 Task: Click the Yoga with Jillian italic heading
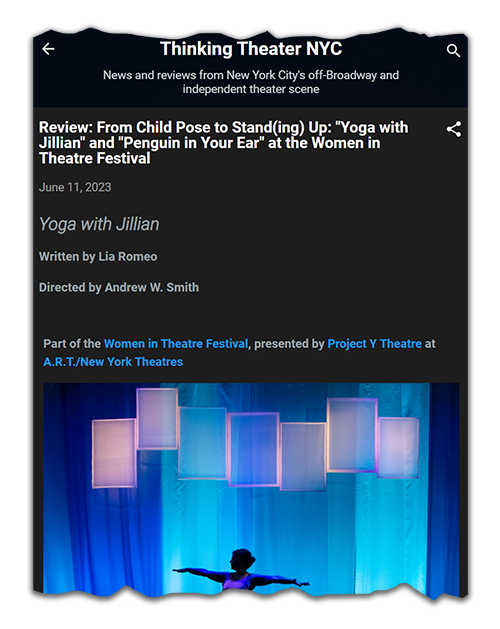coord(99,224)
